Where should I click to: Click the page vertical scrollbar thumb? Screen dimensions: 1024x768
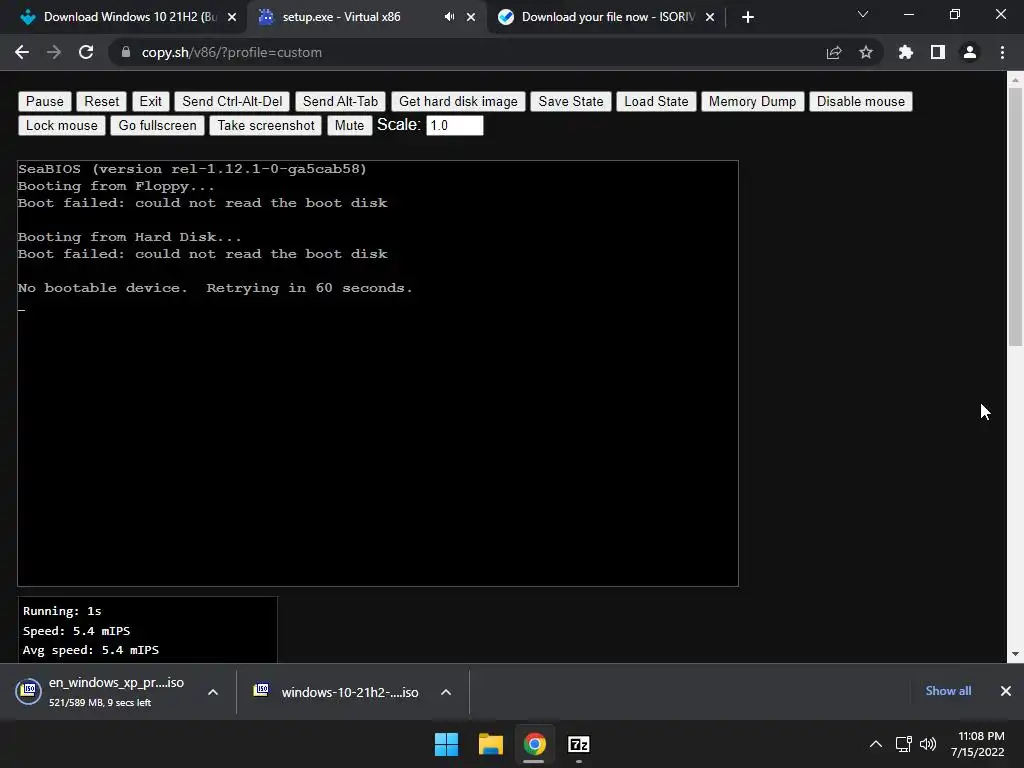pos(1015,216)
